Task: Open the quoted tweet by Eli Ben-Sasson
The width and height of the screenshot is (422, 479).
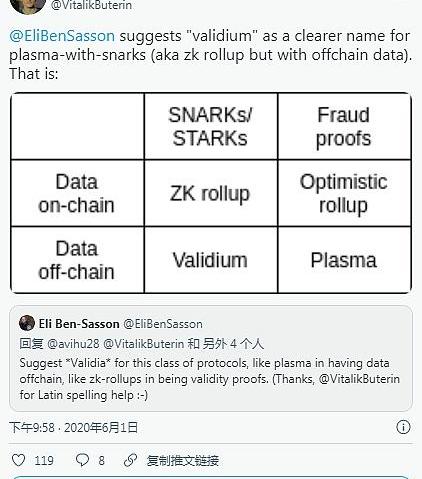Action: [211, 358]
